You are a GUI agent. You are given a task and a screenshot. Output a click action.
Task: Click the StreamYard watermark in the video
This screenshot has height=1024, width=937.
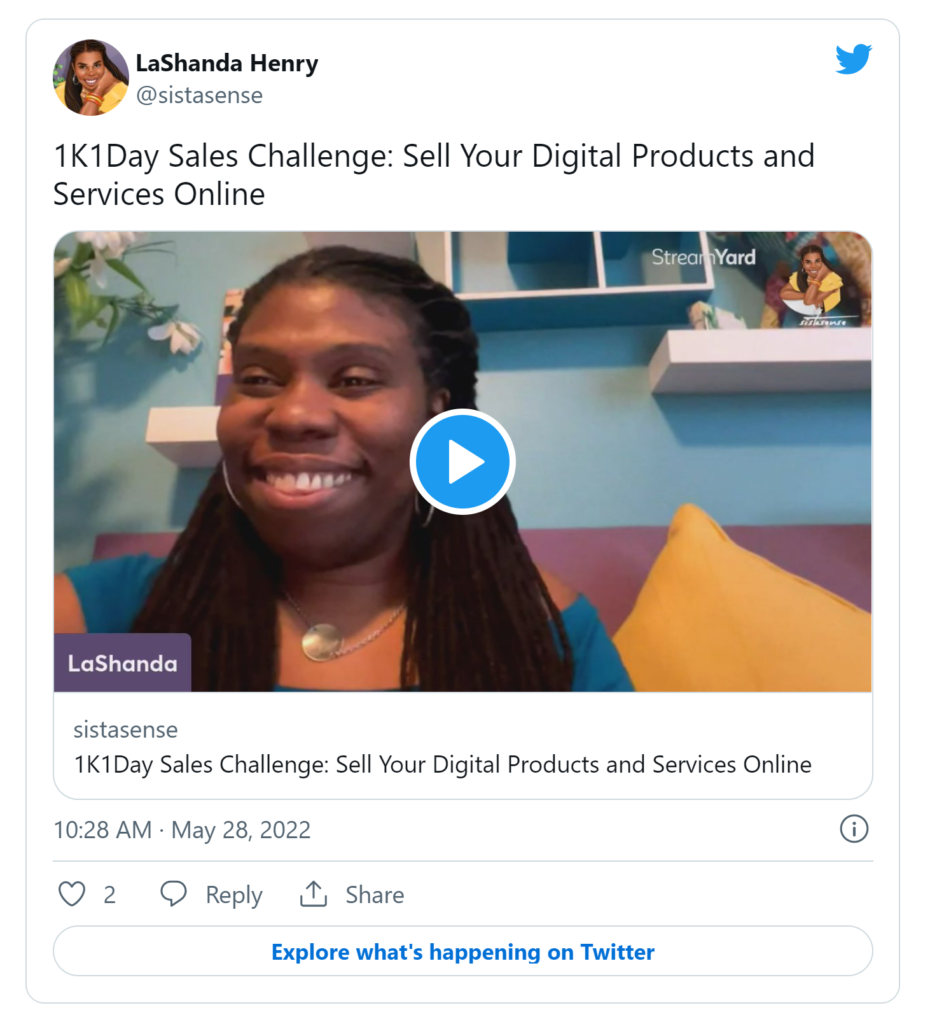pyautogui.click(x=703, y=257)
